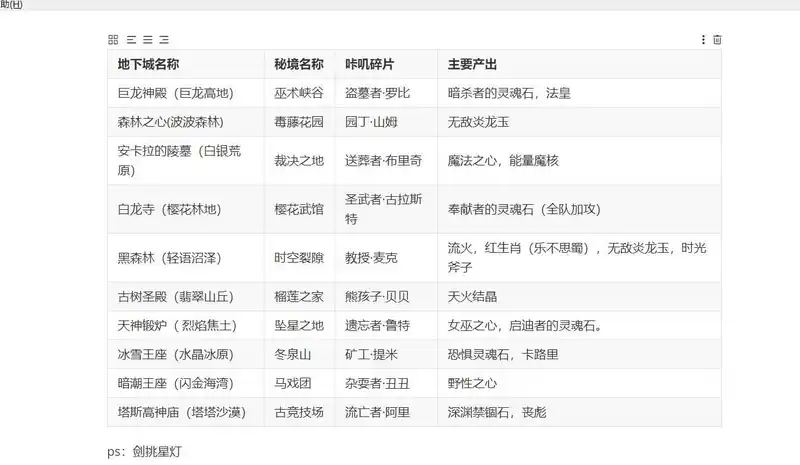Click the 时空裂隙 cell
Viewport: 800px width, 465px height.
coord(299,258)
